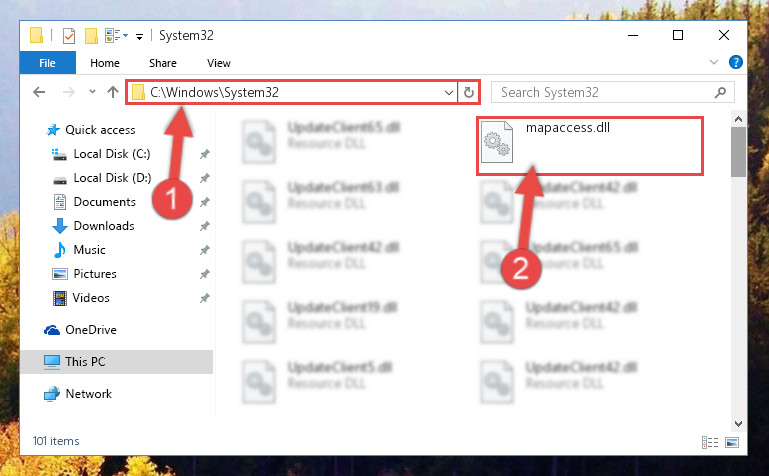769x476 pixels.
Task: Switch to large icons view button
Action: point(732,443)
